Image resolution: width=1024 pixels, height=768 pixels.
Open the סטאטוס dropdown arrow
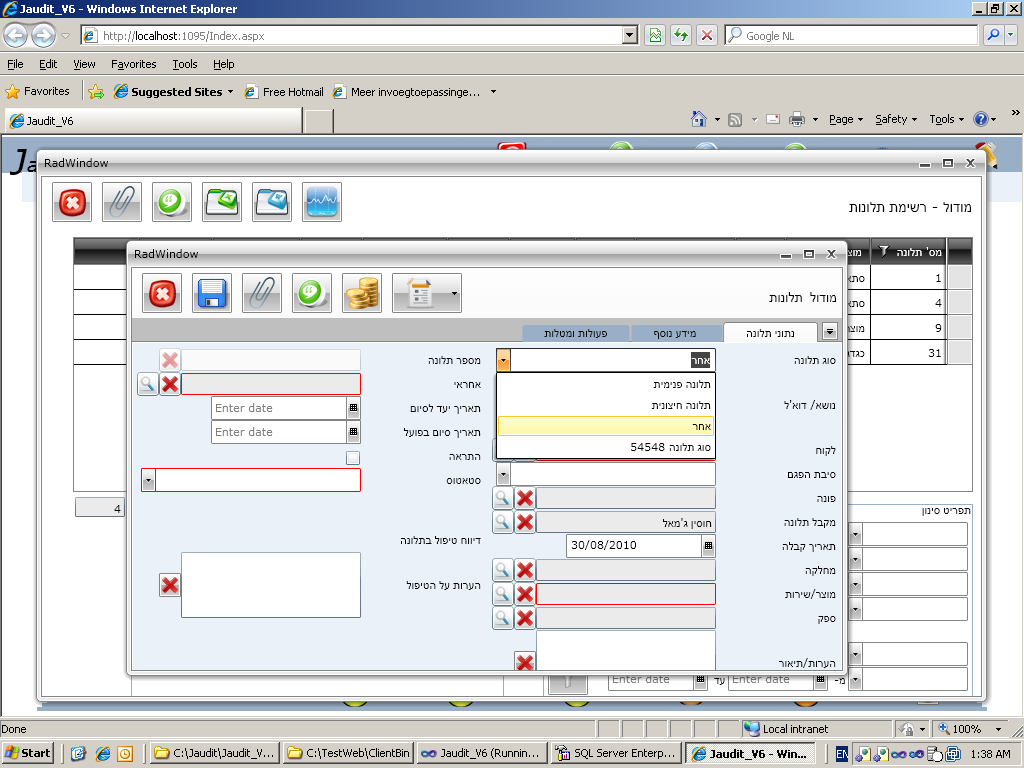pos(148,481)
